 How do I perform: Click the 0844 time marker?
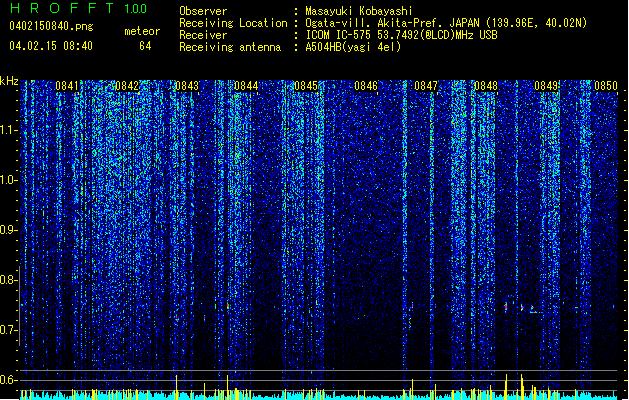246,86
